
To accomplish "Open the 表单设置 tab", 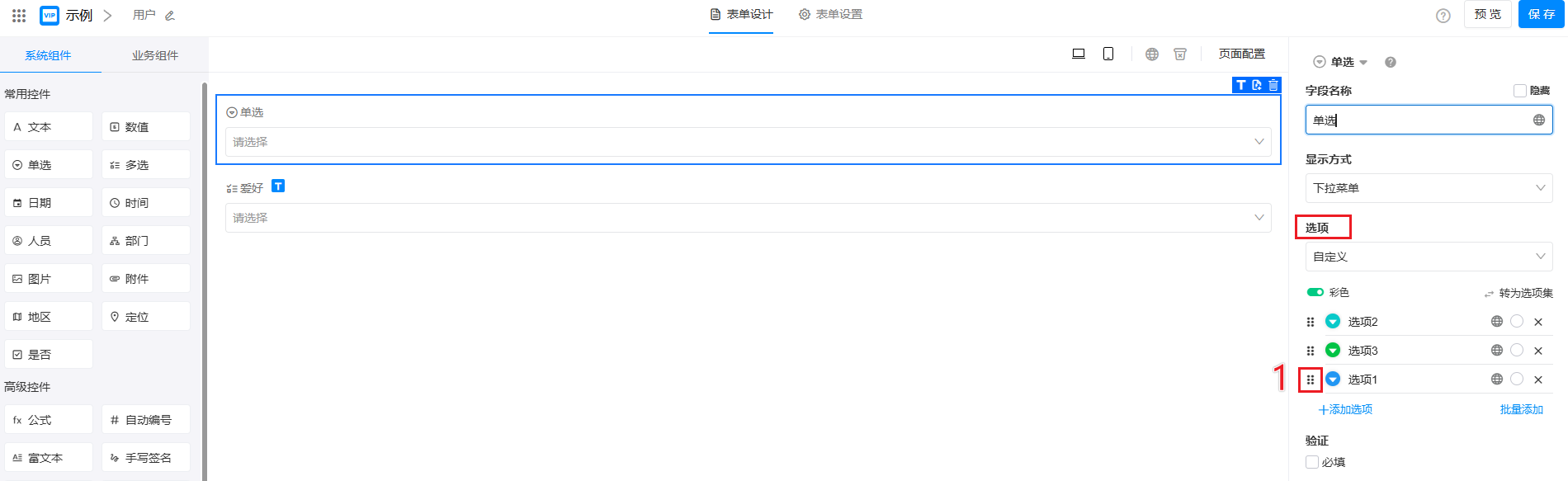I will (x=831, y=15).
